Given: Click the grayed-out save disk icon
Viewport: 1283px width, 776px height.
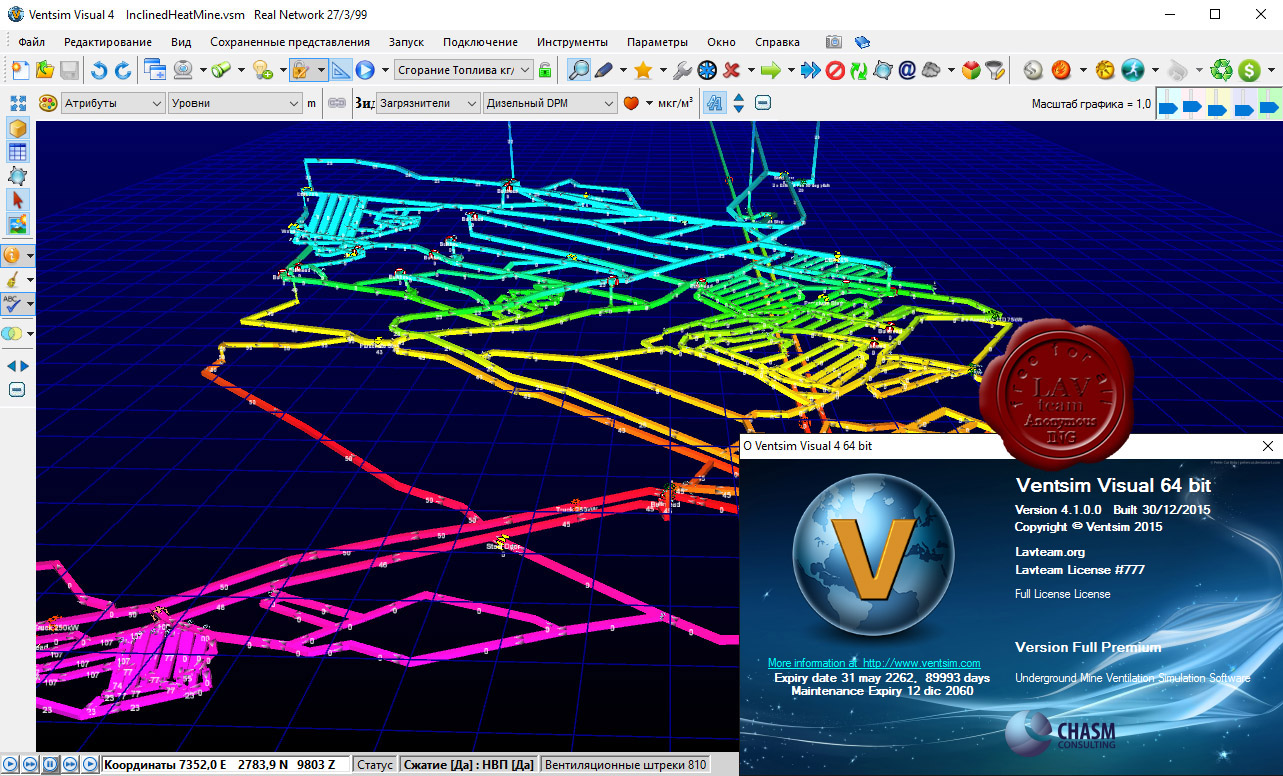Looking at the screenshot, I should click(69, 70).
